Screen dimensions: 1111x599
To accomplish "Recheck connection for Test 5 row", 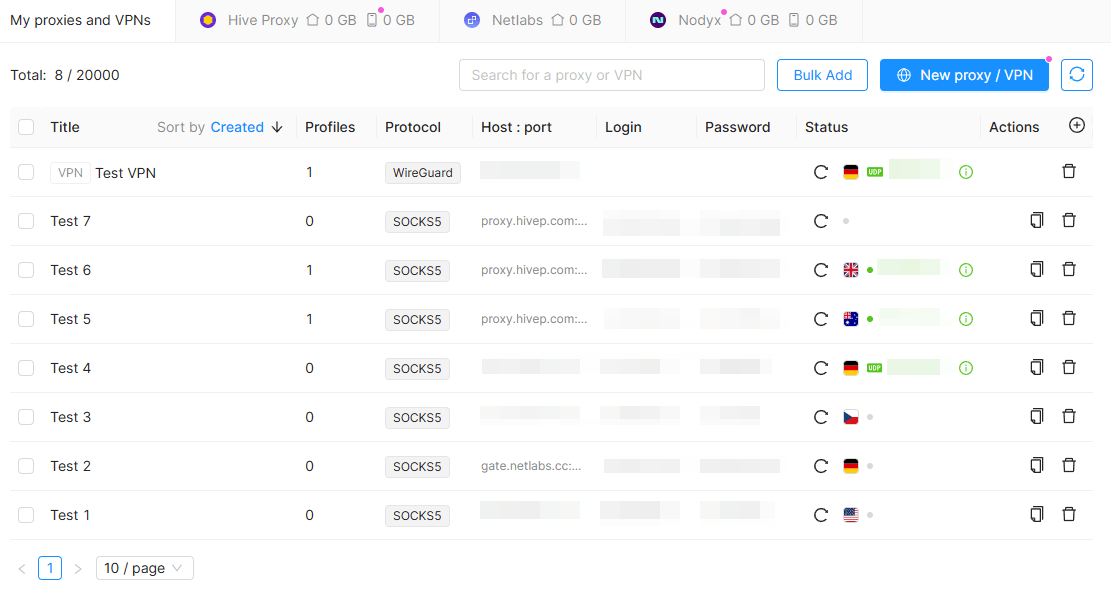I will (x=820, y=319).
